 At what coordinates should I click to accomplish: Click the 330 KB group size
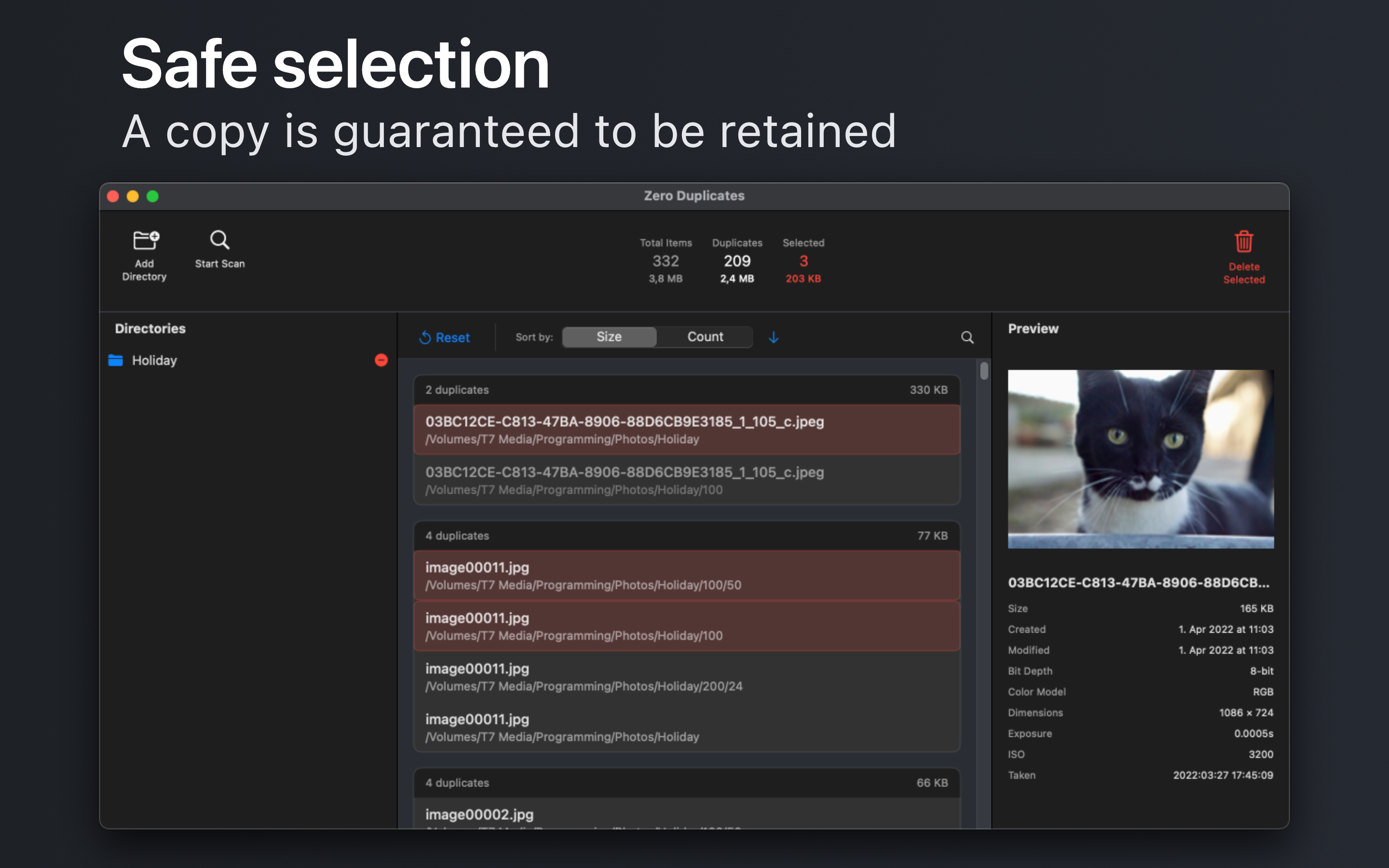pyautogui.click(x=928, y=390)
